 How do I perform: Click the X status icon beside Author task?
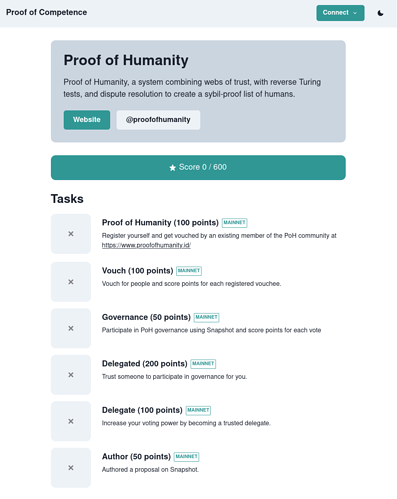coord(71,468)
